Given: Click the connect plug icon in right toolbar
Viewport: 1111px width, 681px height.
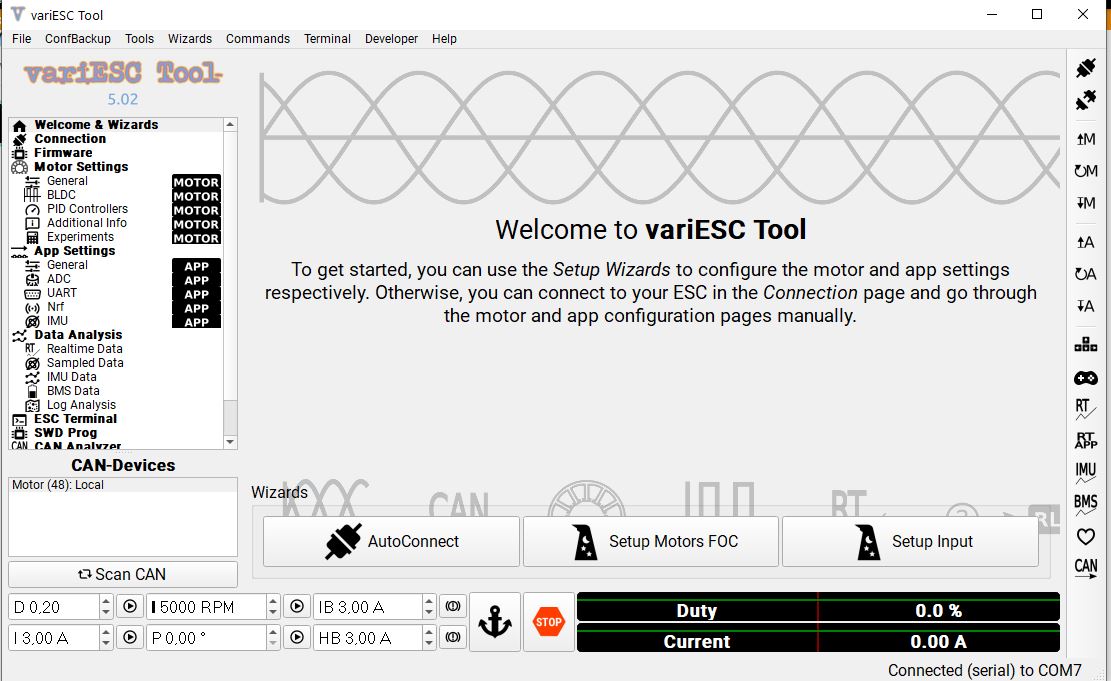Looking at the screenshot, I should click(x=1085, y=68).
